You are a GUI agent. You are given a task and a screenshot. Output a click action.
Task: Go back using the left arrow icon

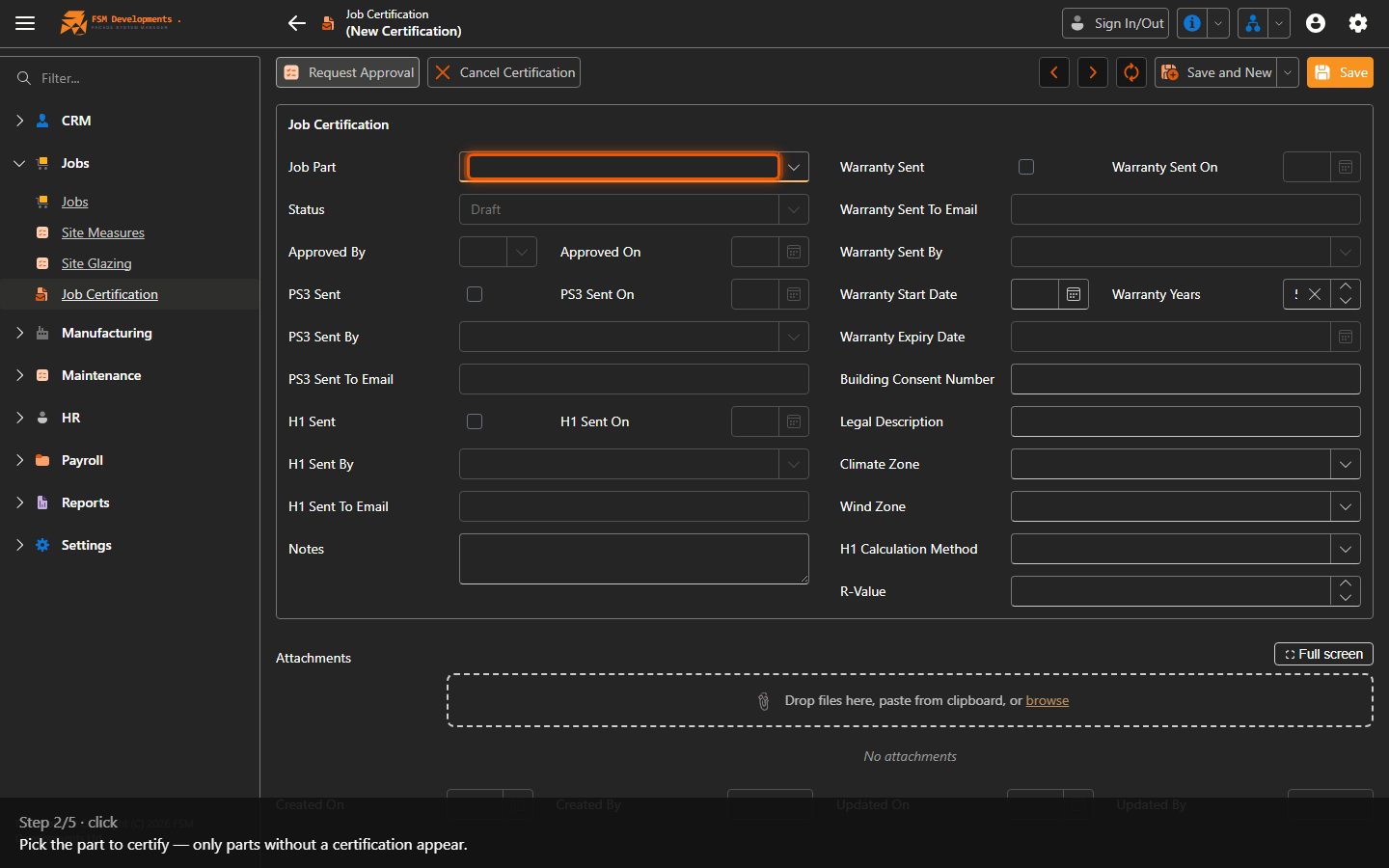[297, 23]
